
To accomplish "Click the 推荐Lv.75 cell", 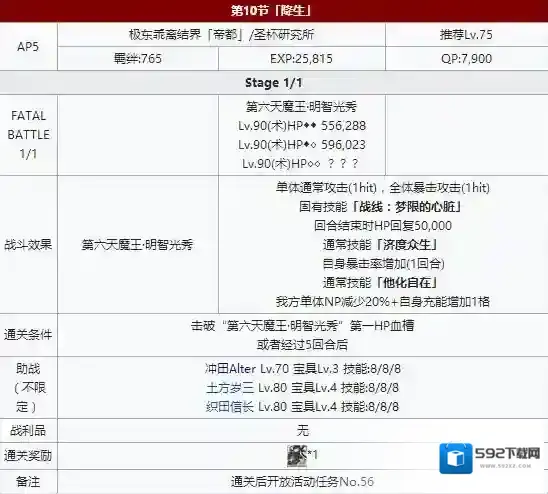I will click(x=466, y=35).
